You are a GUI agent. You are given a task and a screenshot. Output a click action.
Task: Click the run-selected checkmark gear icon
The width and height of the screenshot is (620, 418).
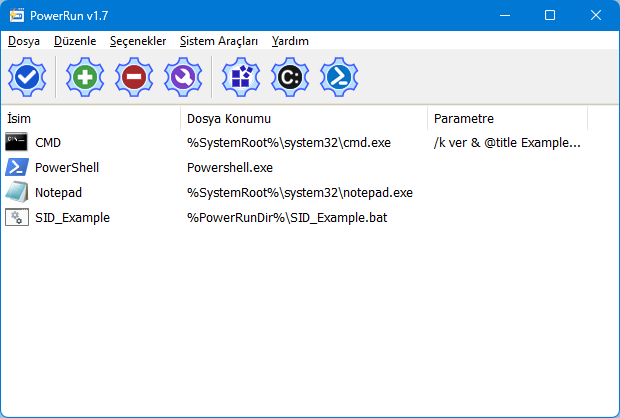(x=27, y=77)
